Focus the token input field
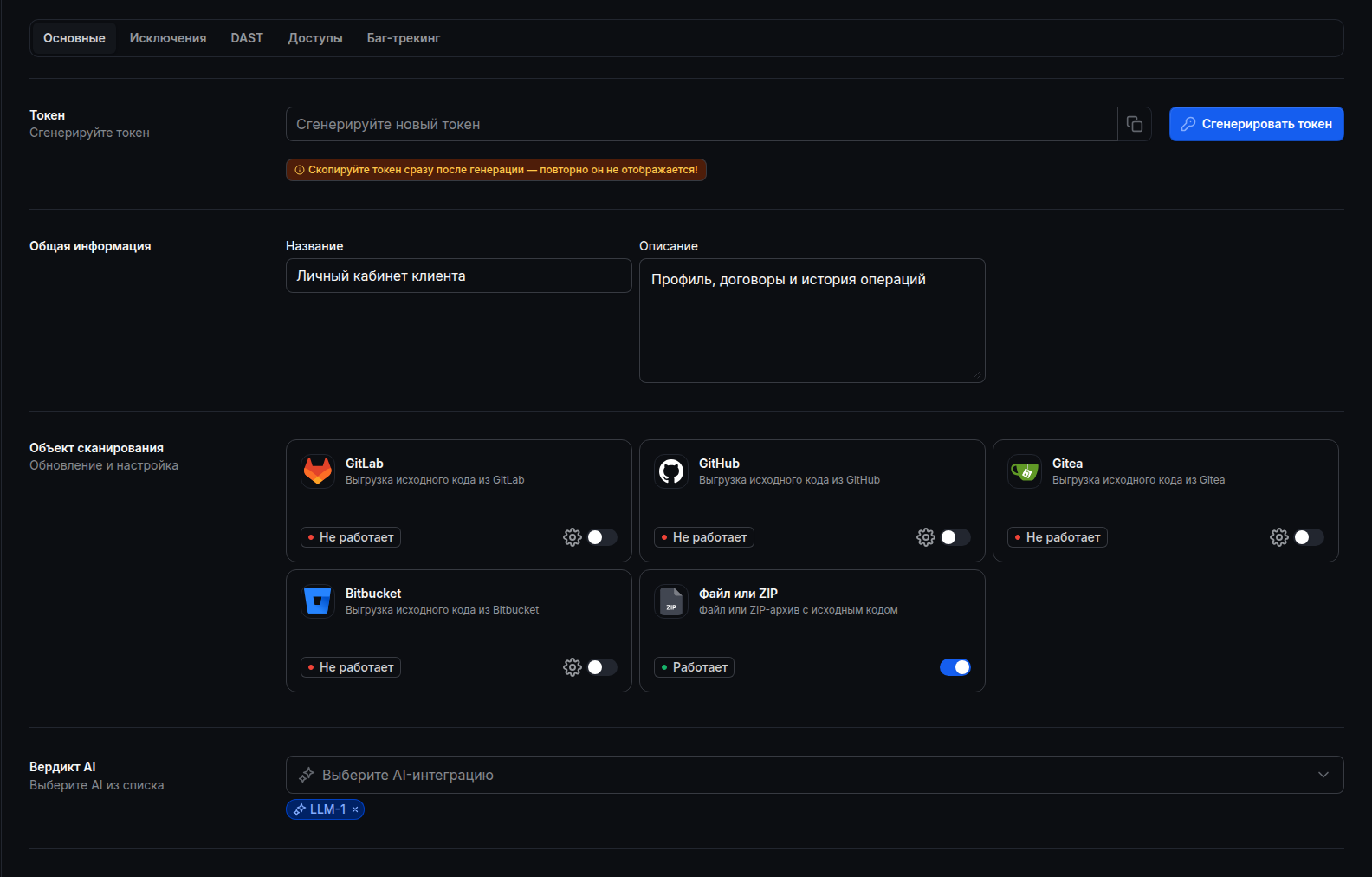The width and height of the screenshot is (1372, 877). point(702,124)
